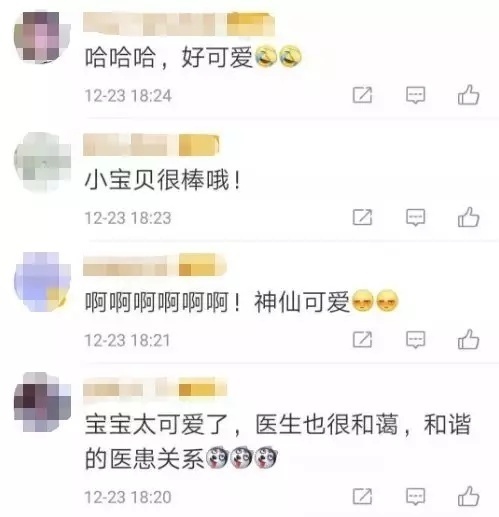This screenshot has width=499, height=517.
Task: Reply to the 宝宝太可爱了 comment
Action: coord(415,497)
